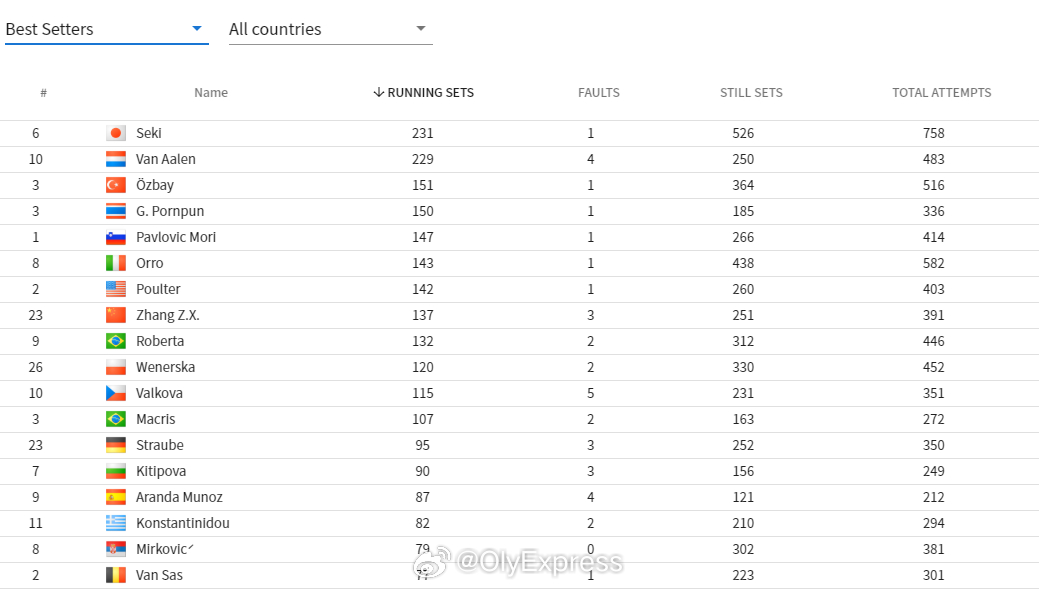Click the Best Setters dropdown arrow
Screen dimensions: 1039x589
coord(197,28)
